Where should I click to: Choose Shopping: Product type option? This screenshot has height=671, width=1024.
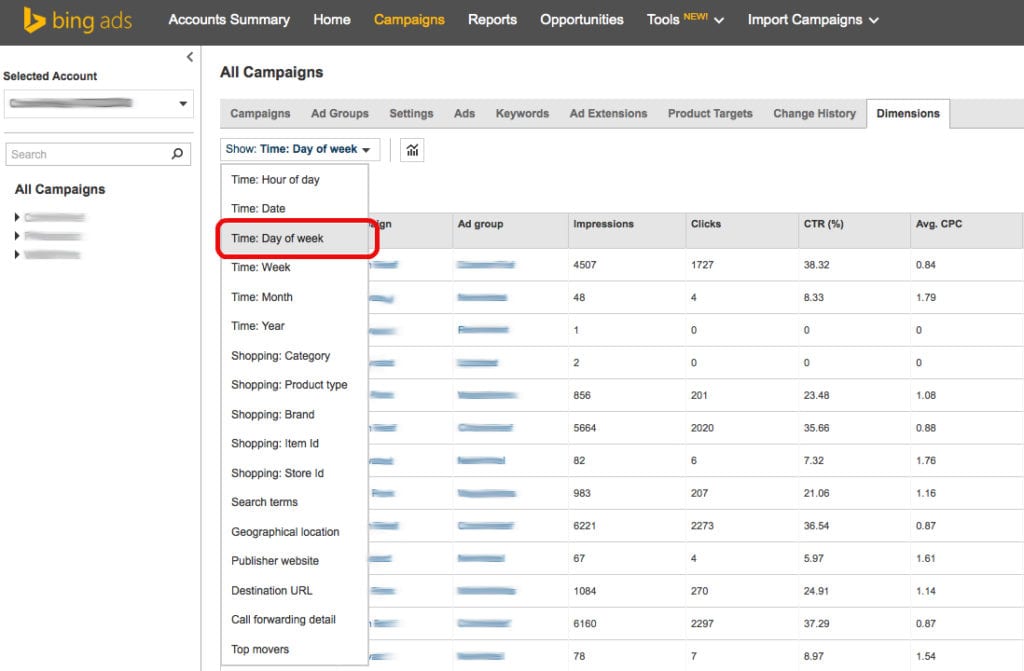[x=295, y=385]
